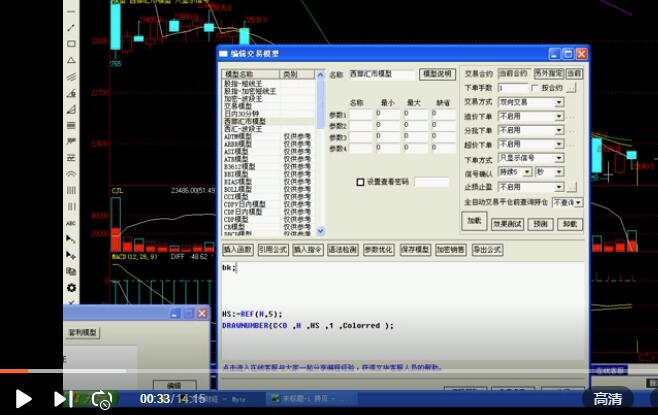658x415 pixels.
Task: Click the loop replay icon in player
Action: click(101, 399)
